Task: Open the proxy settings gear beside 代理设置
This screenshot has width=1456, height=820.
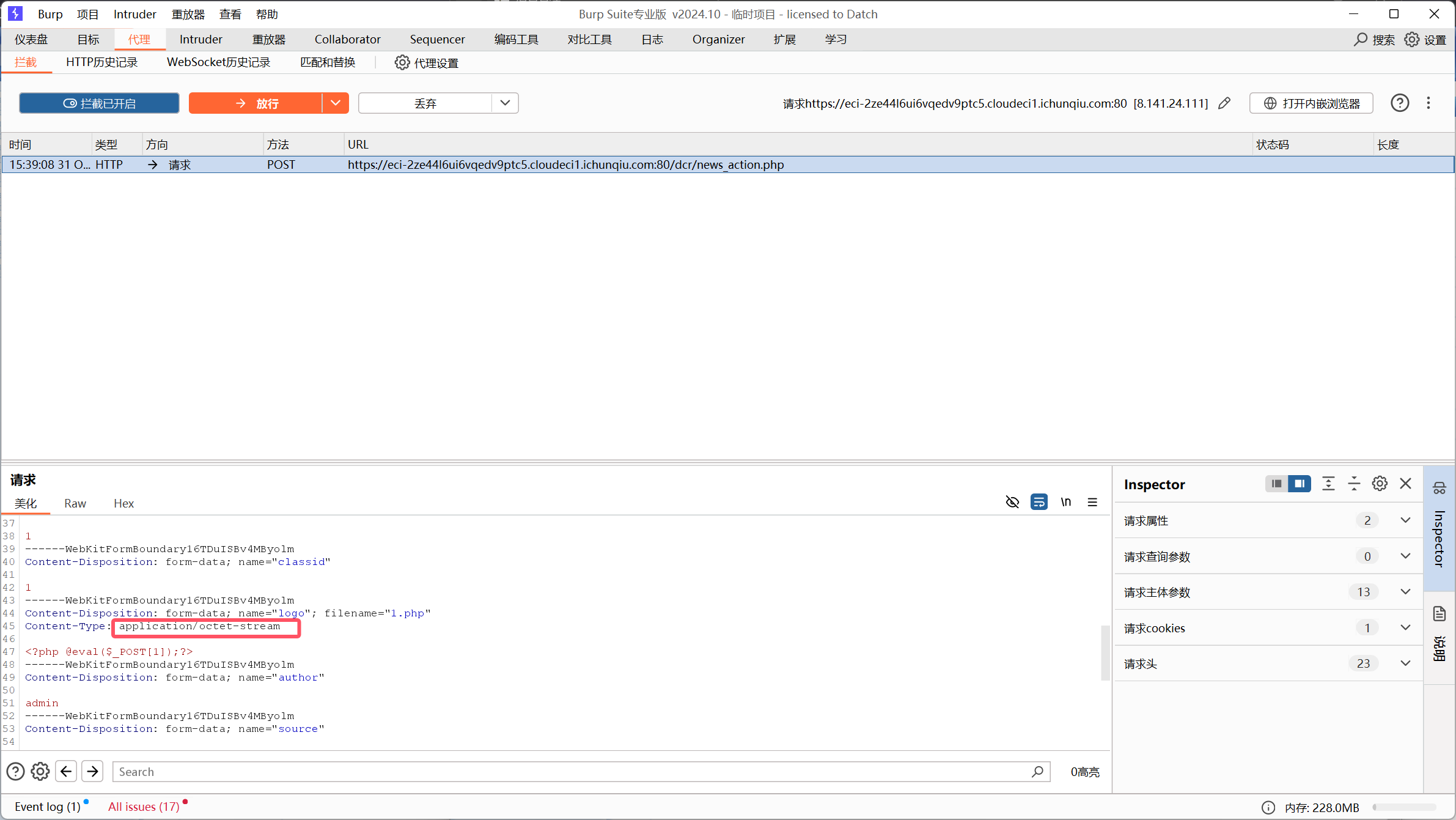Action: click(x=402, y=62)
